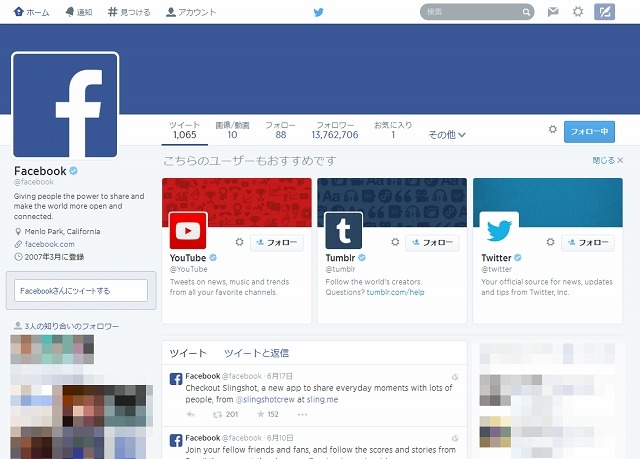
Task: Click the compose new tweet button
Action: pyautogui.click(x=604, y=12)
